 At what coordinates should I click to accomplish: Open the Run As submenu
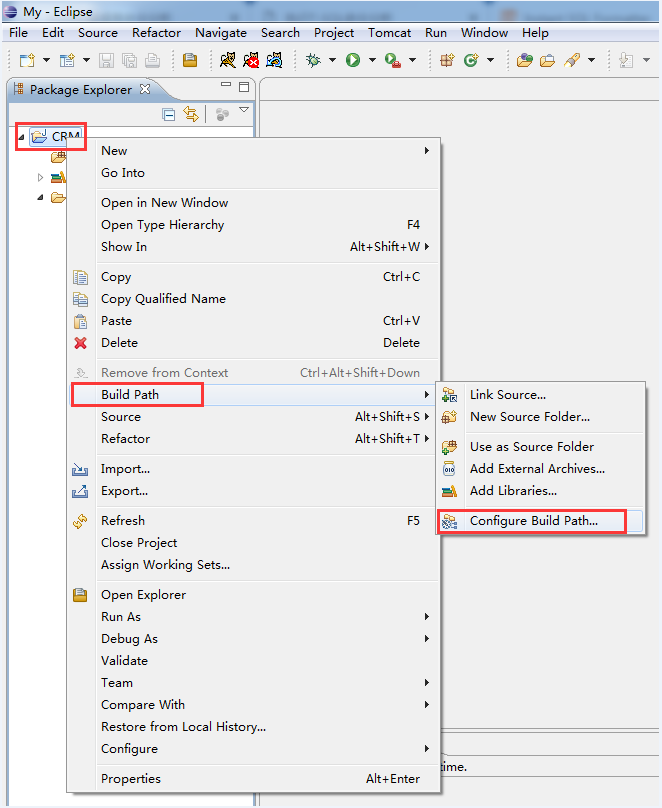[254, 617]
